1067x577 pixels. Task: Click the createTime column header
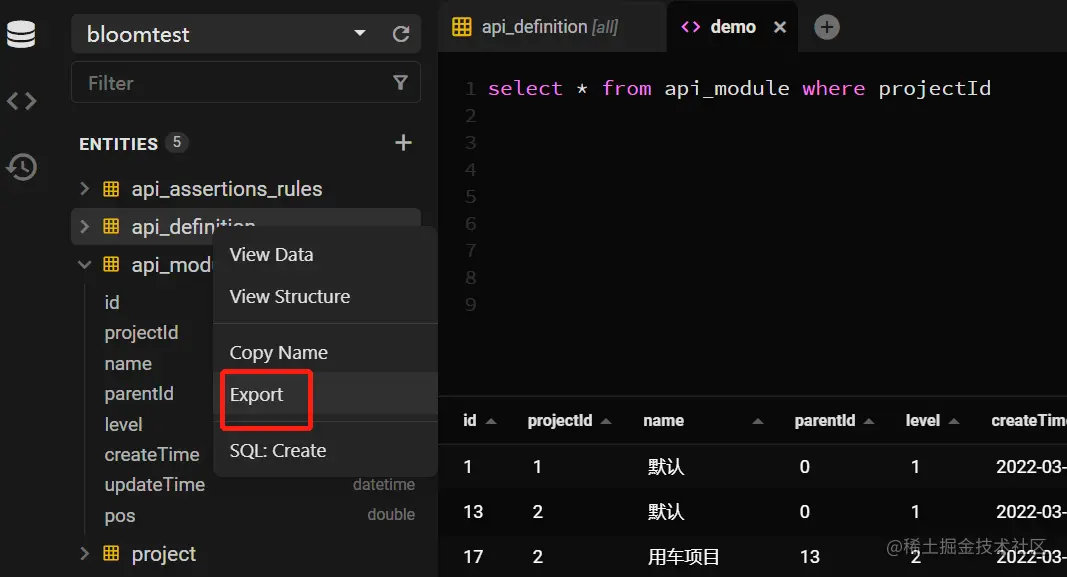(x=1029, y=421)
